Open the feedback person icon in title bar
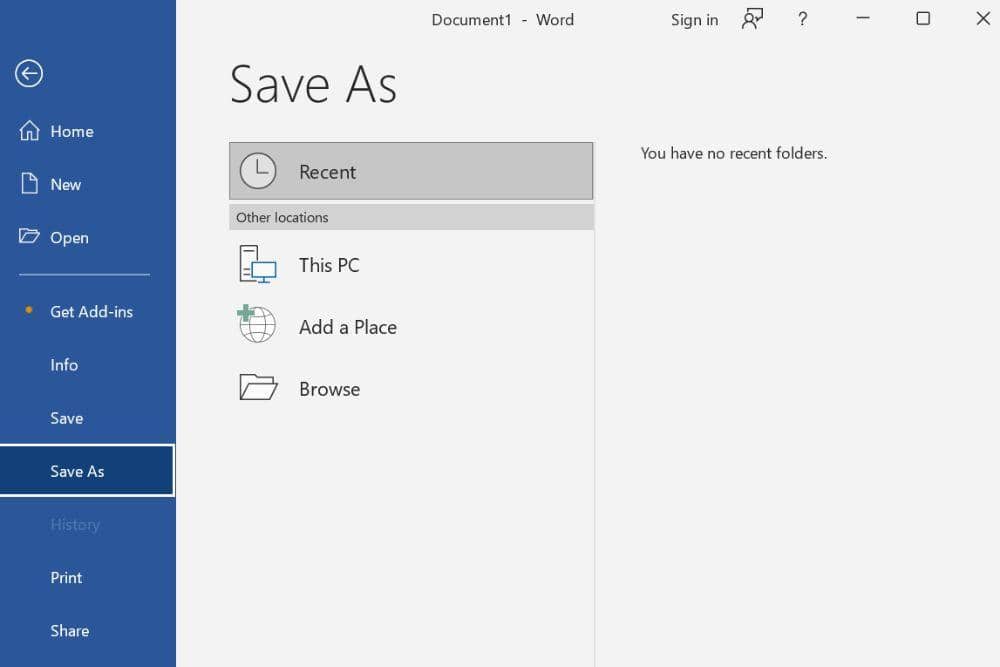The width and height of the screenshot is (1000, 667). pos(752,19)
